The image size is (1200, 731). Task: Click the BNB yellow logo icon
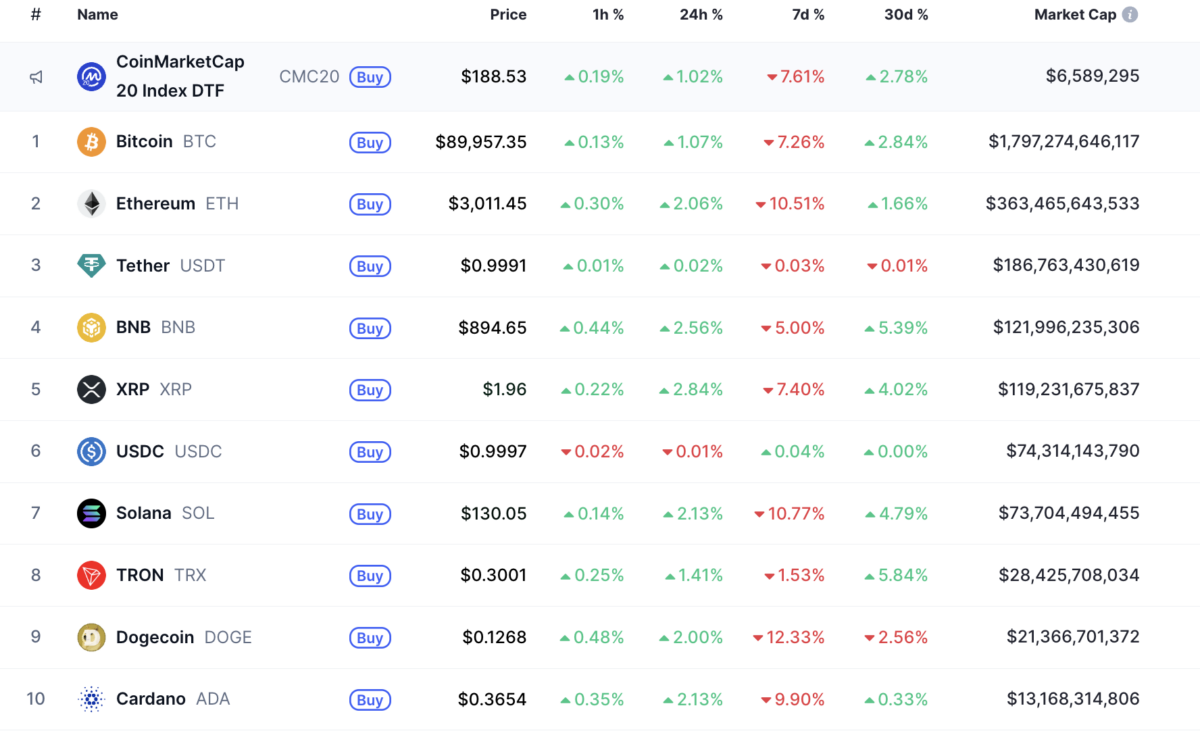click(x=91, y=328)
